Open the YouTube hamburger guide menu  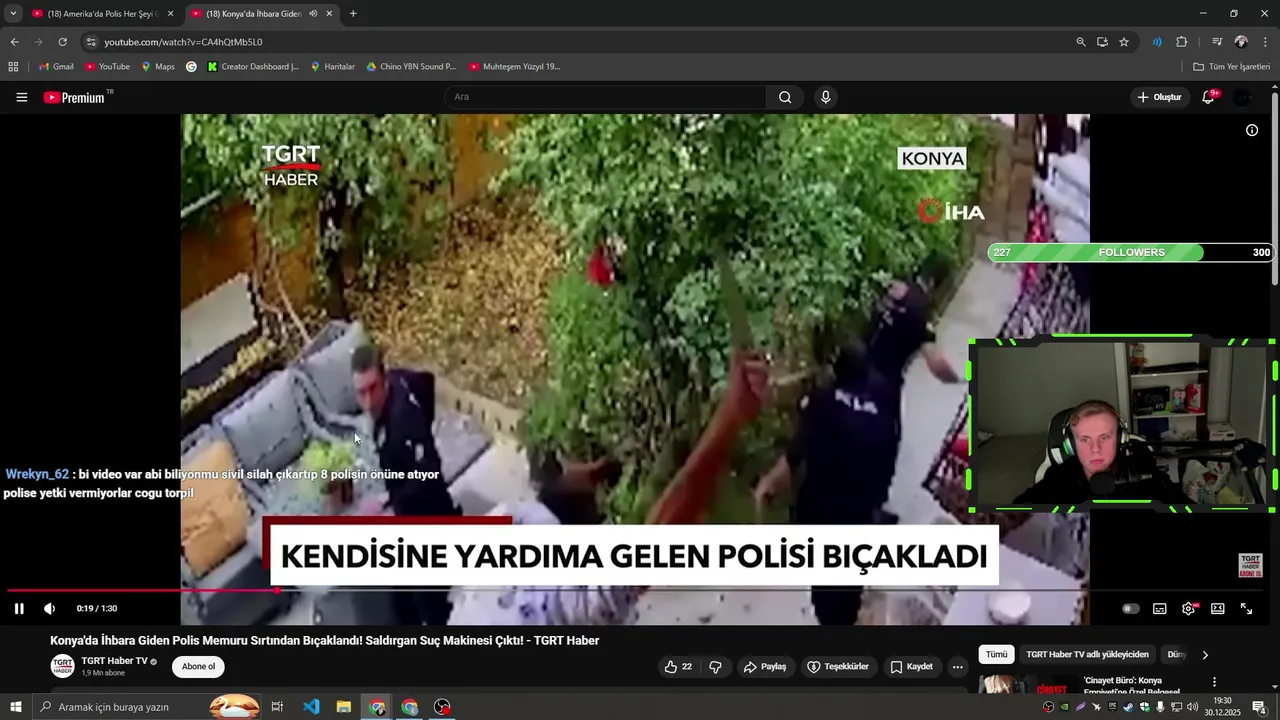(x=22, y=97)
